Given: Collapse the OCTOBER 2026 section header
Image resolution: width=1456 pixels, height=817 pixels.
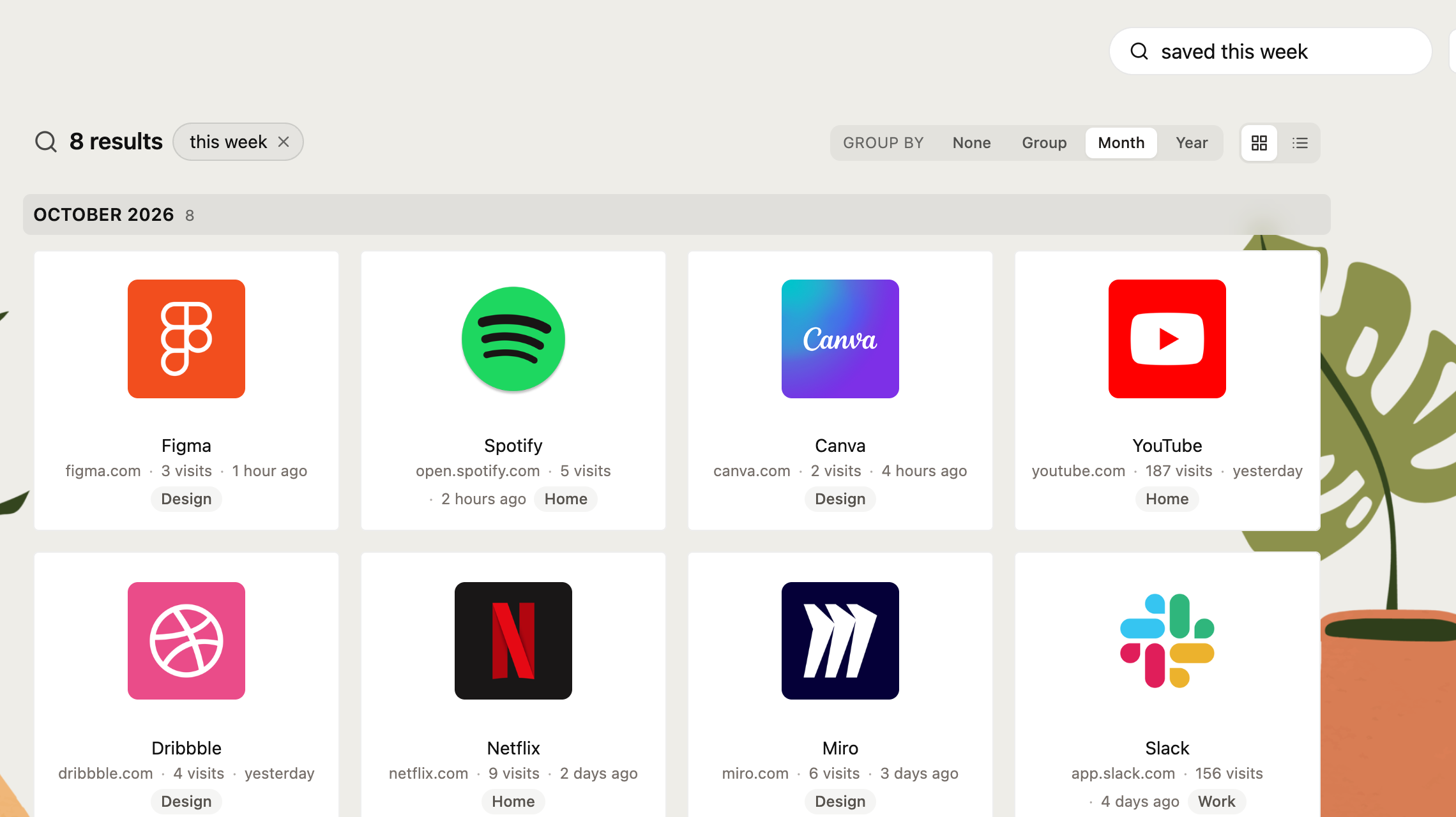Looking at the screenshot, I should [x=677, y=214].
